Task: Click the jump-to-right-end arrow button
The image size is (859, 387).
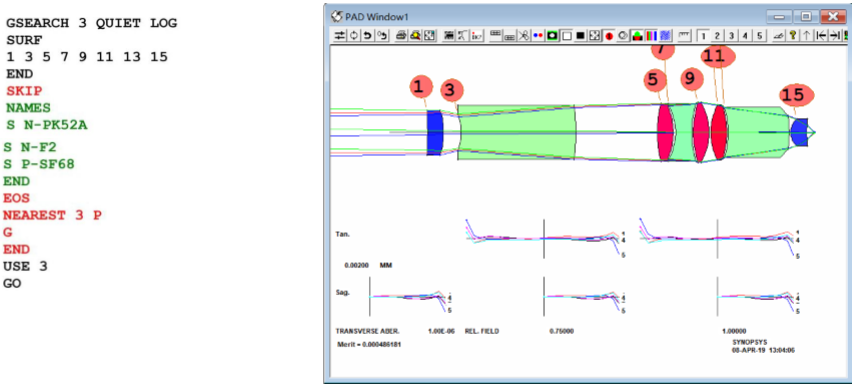Action: coord(834,36)
